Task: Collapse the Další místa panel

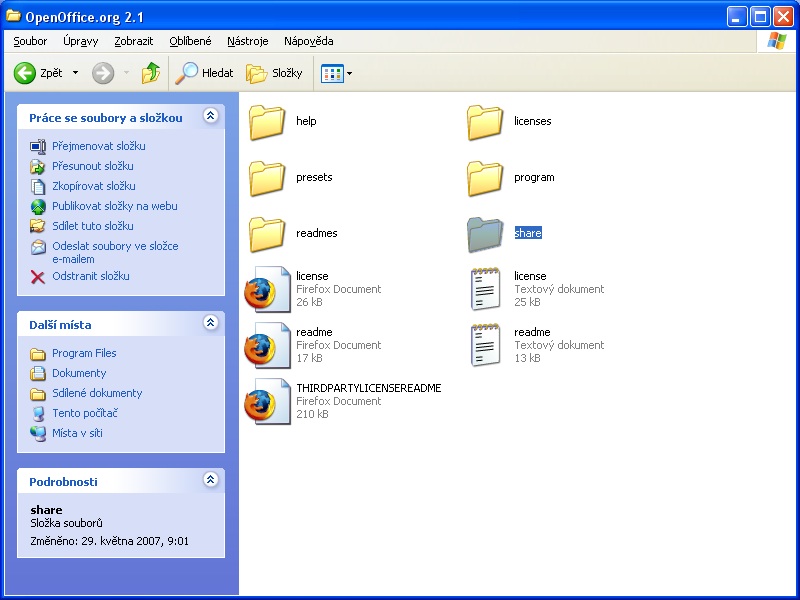Action: click(x=210, y=324)
